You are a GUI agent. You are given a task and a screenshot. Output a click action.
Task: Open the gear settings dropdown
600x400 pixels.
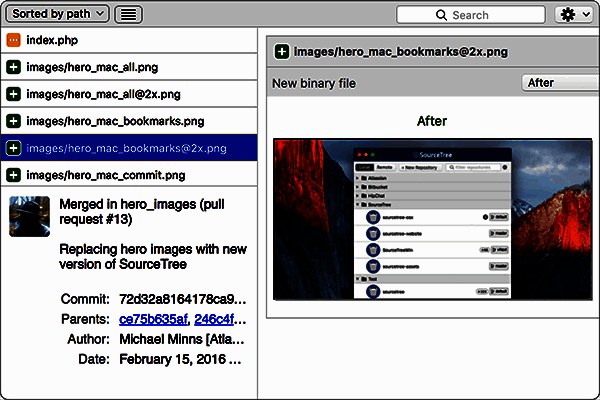pos(574,15)
